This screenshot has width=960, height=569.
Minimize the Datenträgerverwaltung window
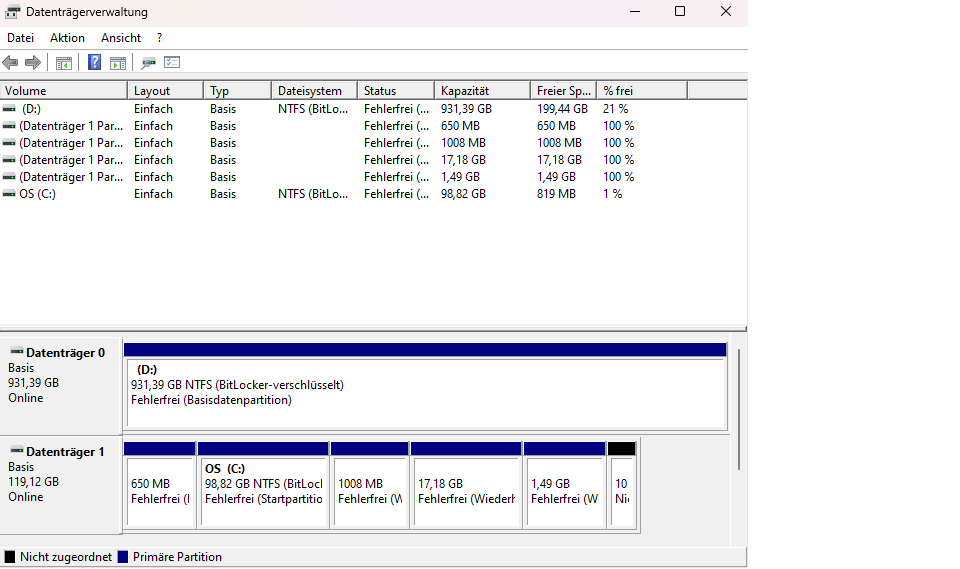click(635, 12)
